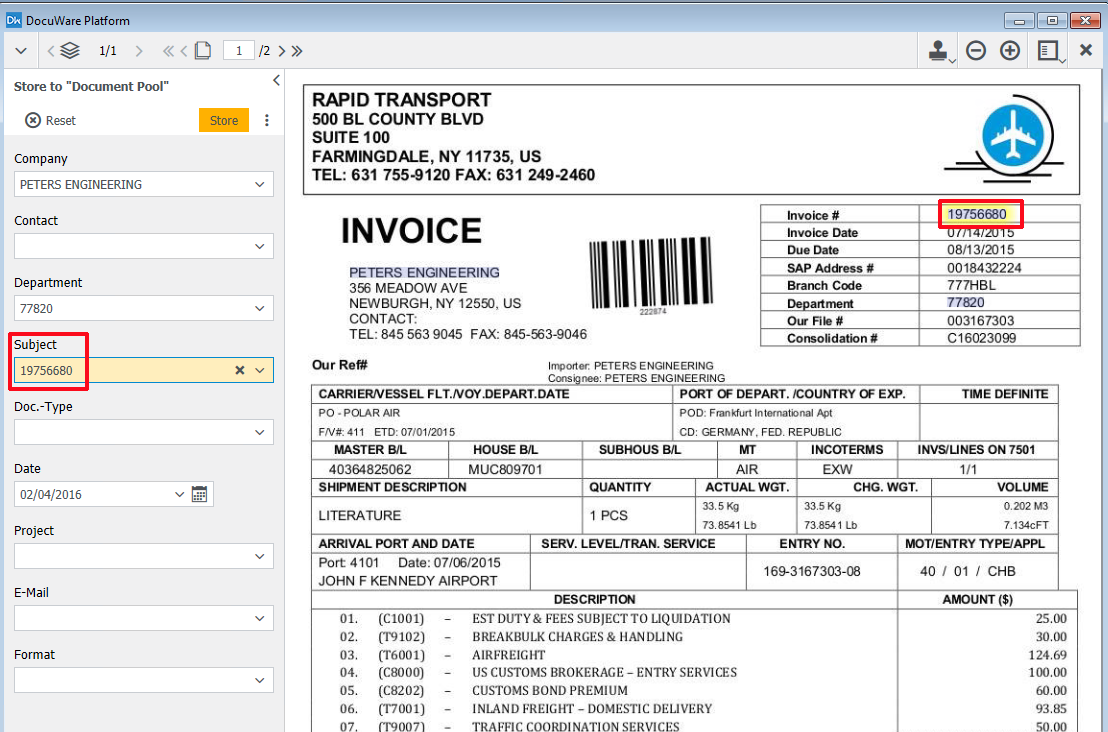Close the document viewer with X icon
Image resolution: width=1108 pixels, height=732 pixels.
click(1086, 51)
